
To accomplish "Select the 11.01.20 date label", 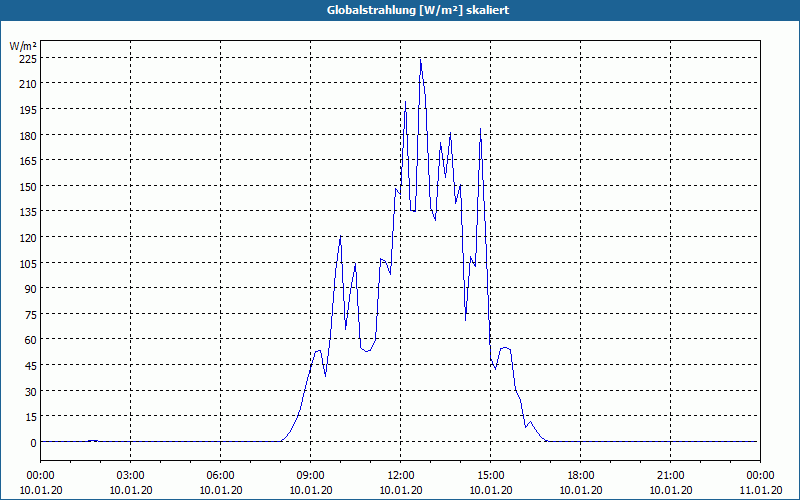I will tap(760, 490).
